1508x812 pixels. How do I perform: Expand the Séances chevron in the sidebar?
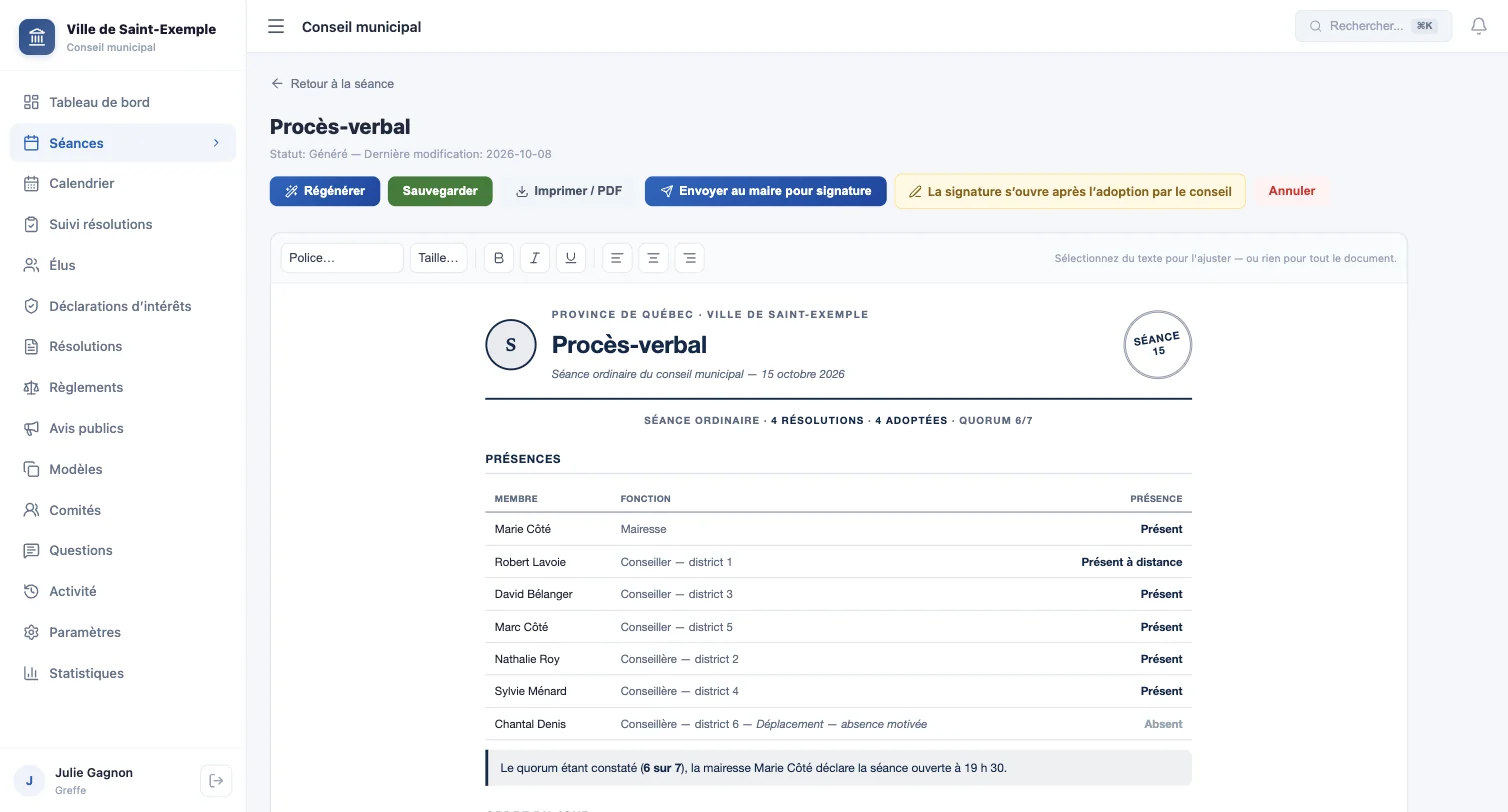(216, 143)
